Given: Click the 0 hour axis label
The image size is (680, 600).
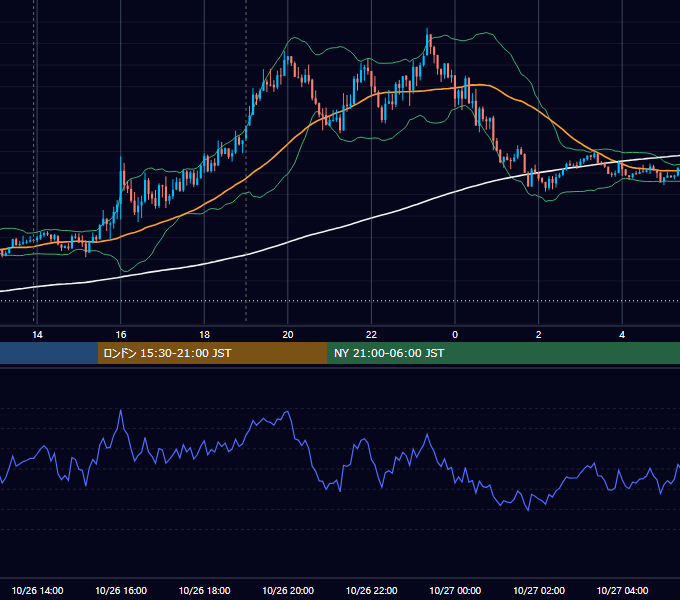Looking at the screenshot, I should 455,335.
